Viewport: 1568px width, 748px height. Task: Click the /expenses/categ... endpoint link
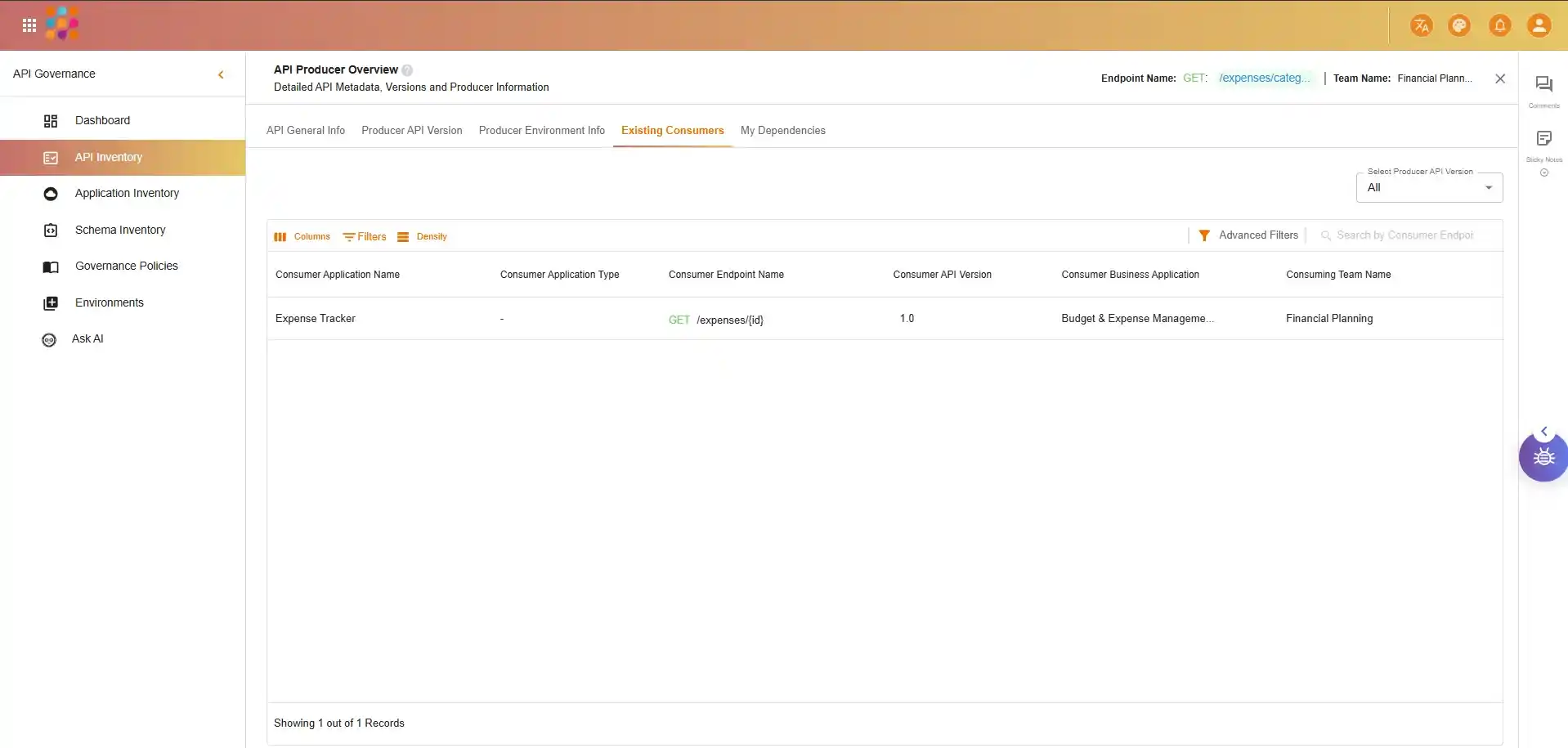[1264, 78]
